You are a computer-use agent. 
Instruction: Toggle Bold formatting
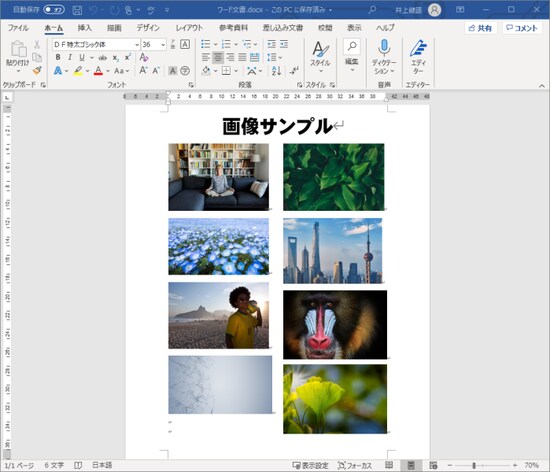(x=58, y=57)
